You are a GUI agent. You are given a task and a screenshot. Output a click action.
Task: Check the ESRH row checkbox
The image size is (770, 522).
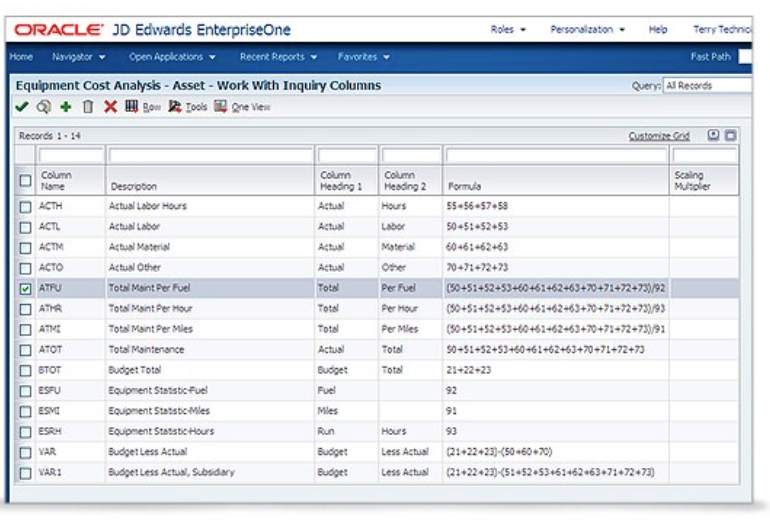pos(26,432)
